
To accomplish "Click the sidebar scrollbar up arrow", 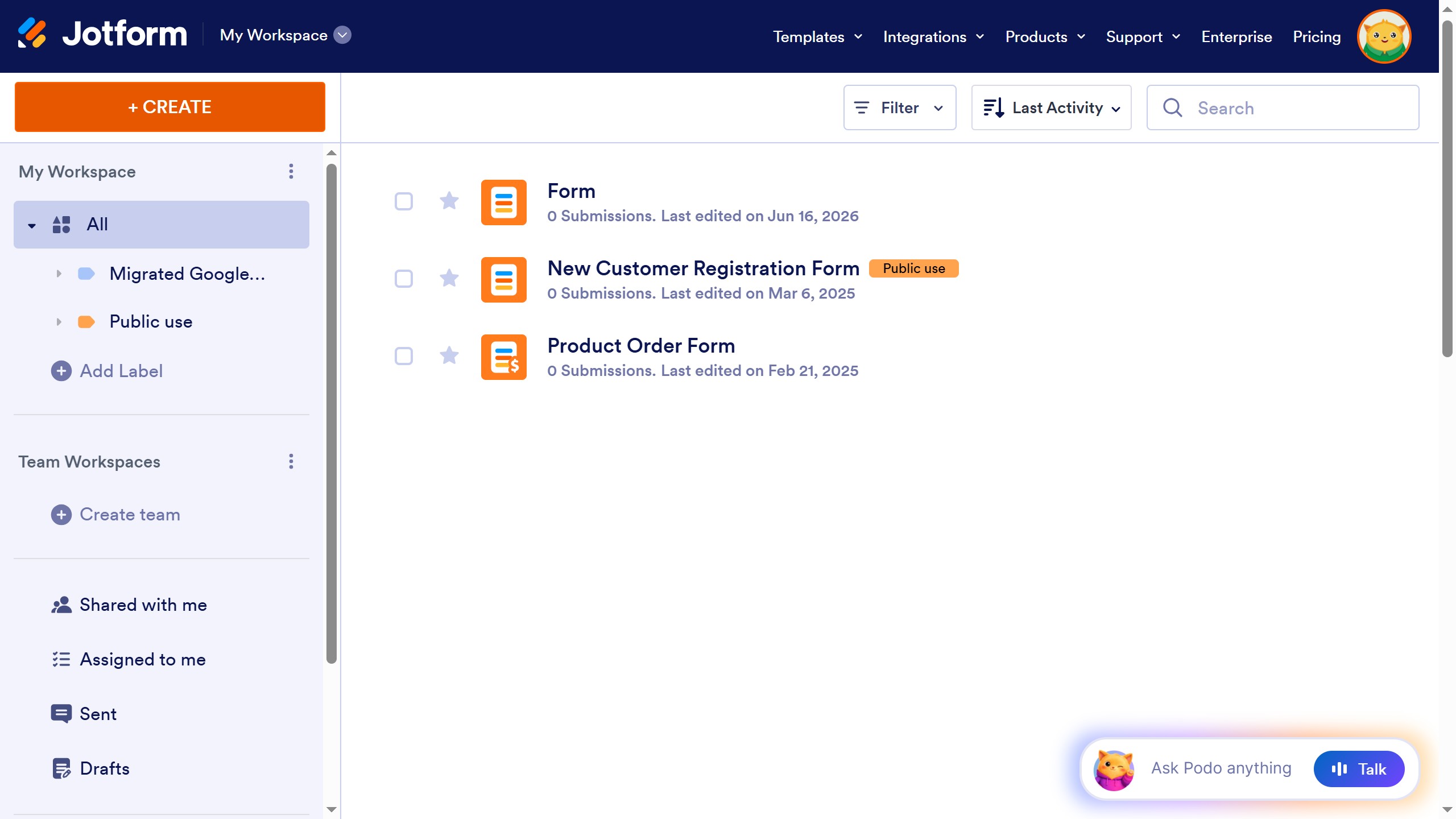I will pyautogui.click(x=332, y=152).
